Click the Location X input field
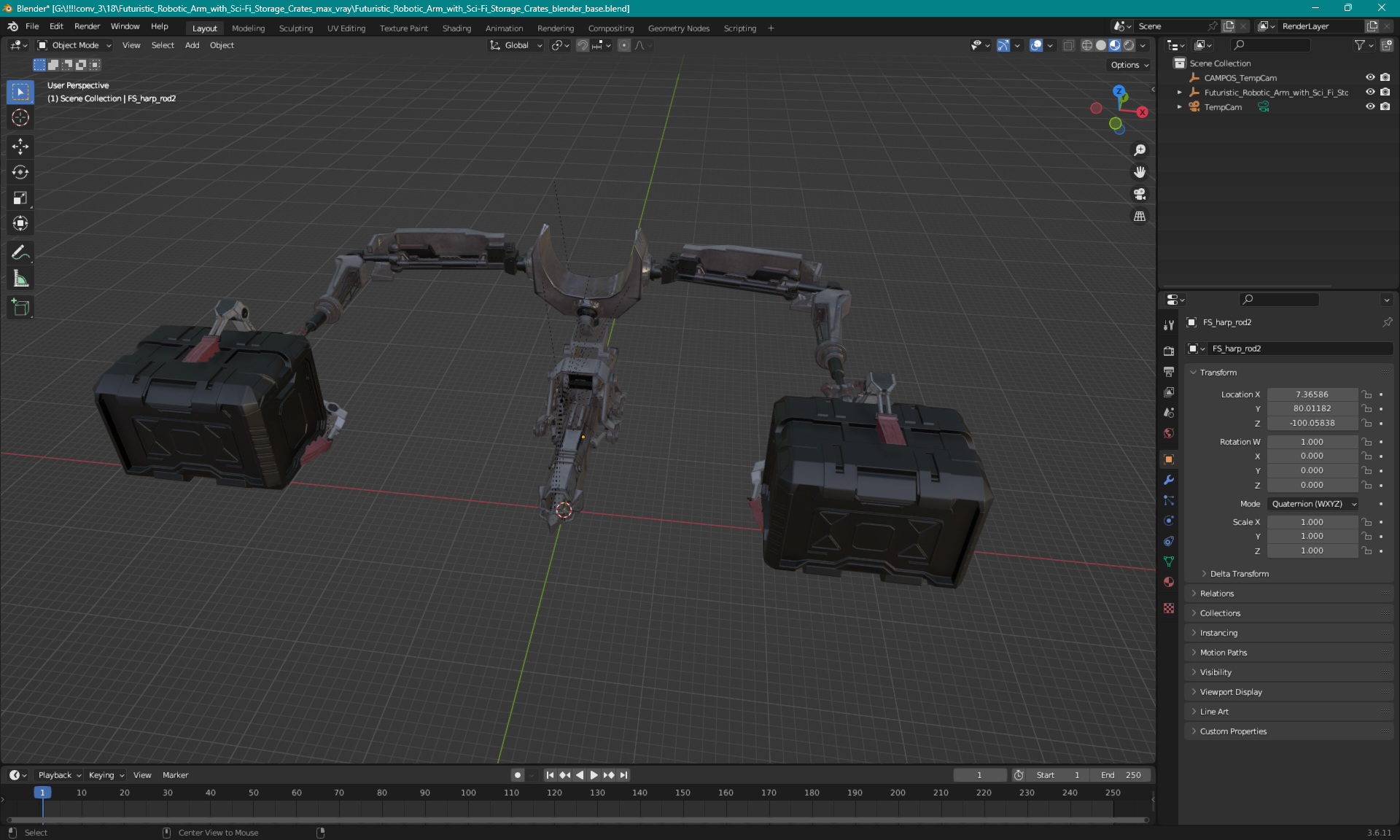1400x840 pixels. (1311, 393)
